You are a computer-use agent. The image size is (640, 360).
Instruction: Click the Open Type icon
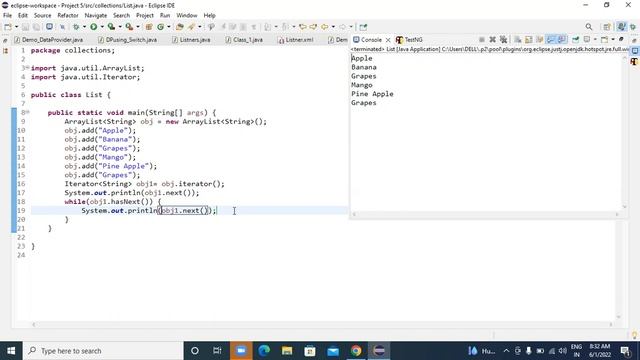pos(180,27)
